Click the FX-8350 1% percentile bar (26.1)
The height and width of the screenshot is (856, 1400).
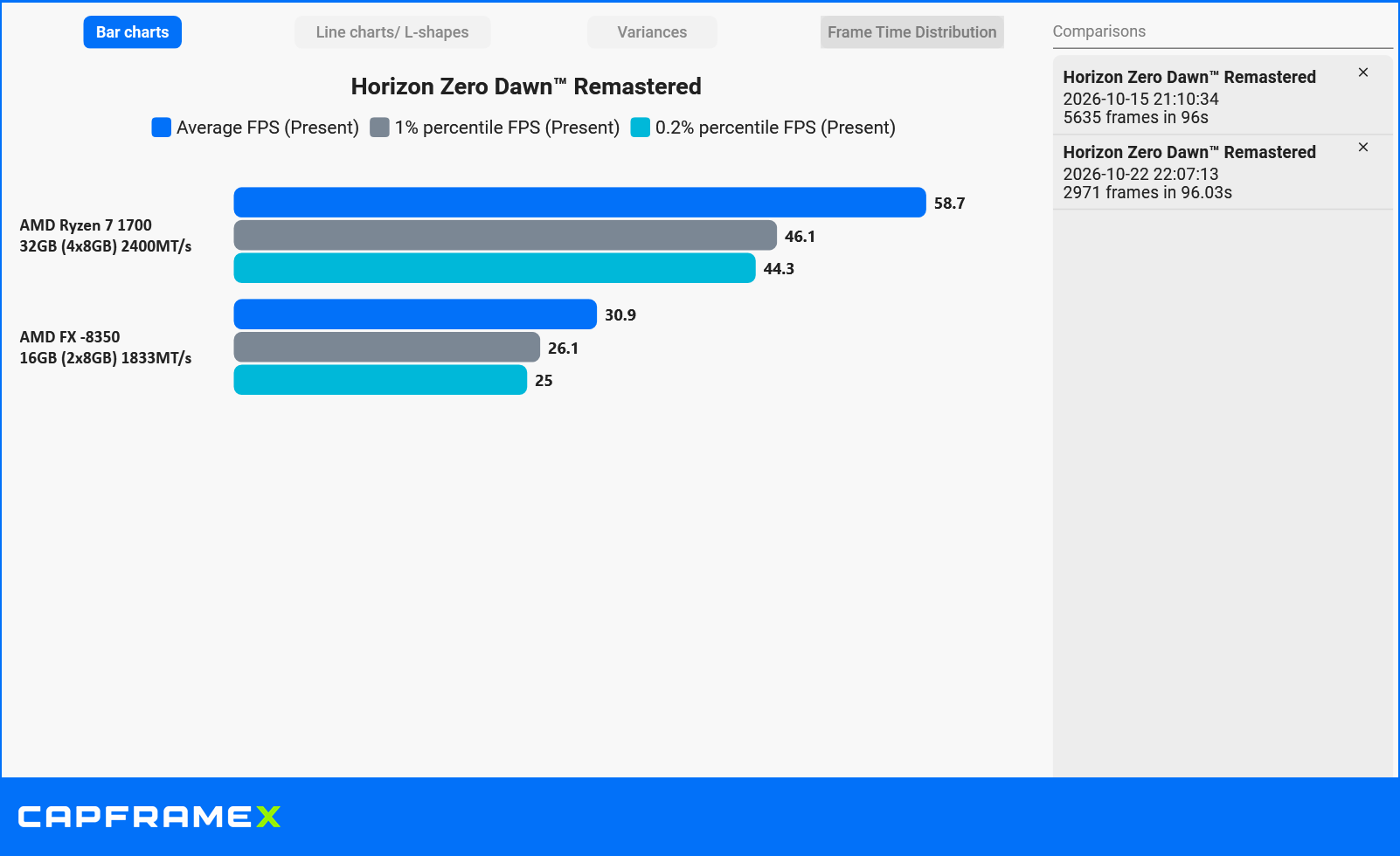(387, 348)
